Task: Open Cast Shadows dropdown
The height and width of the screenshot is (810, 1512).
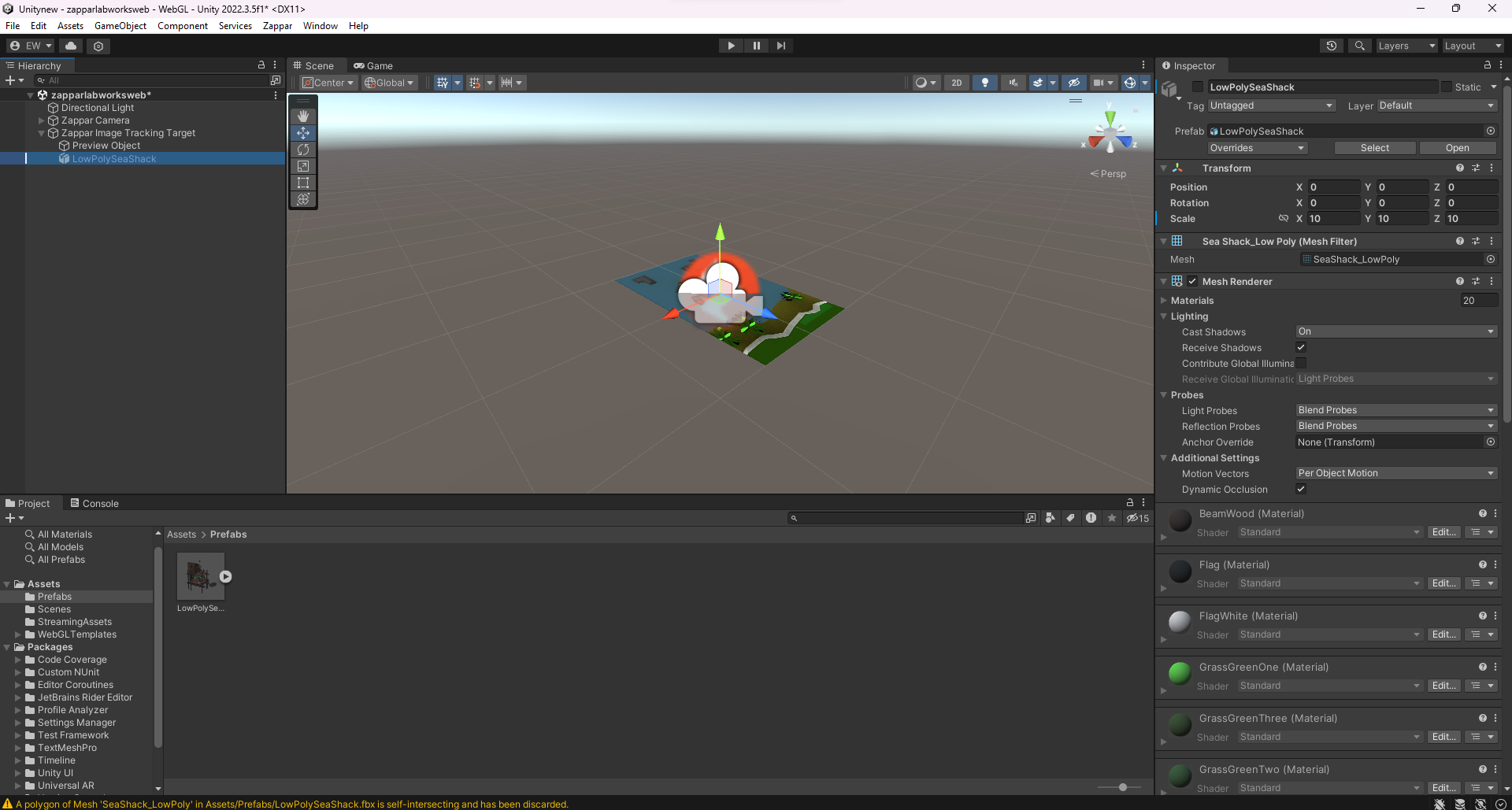Action: [x=1395, y=331]
